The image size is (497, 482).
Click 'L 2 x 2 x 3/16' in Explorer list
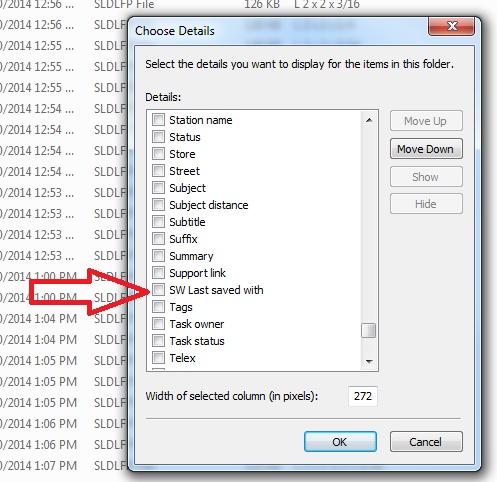pyautogui.click(x=327, y=4)
